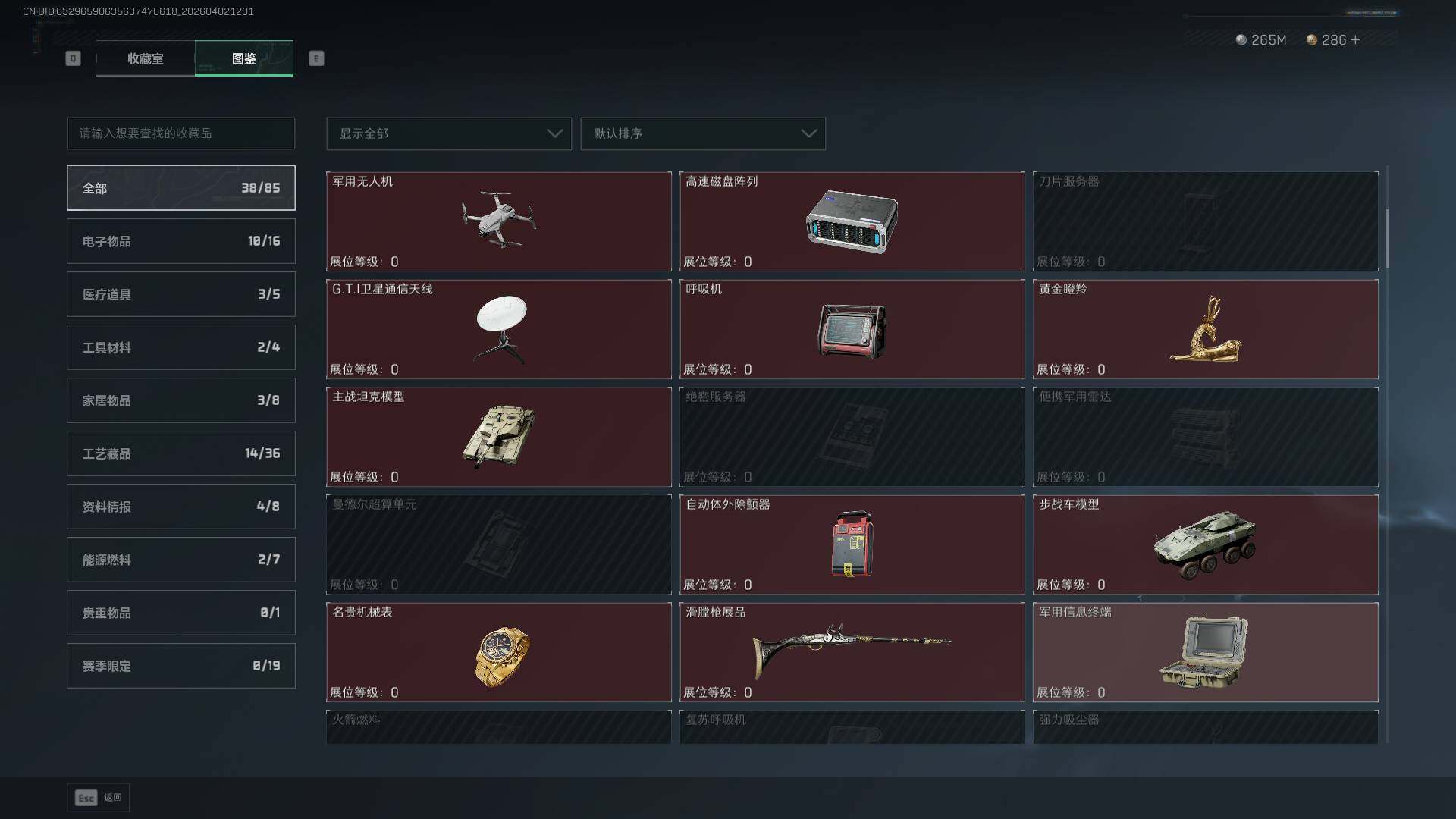Choose the 赛季限定 category filter
The image size is (1456, 819).
181,666
